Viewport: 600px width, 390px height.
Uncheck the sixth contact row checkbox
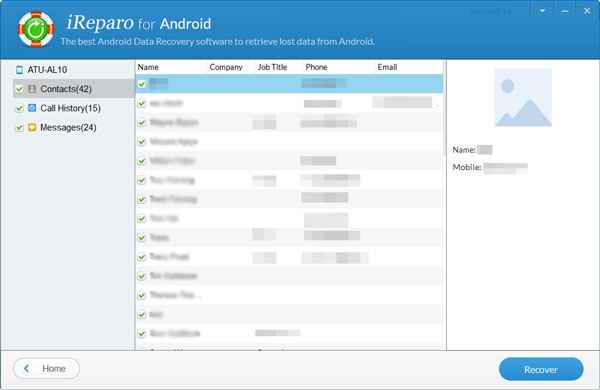(142, 180)
